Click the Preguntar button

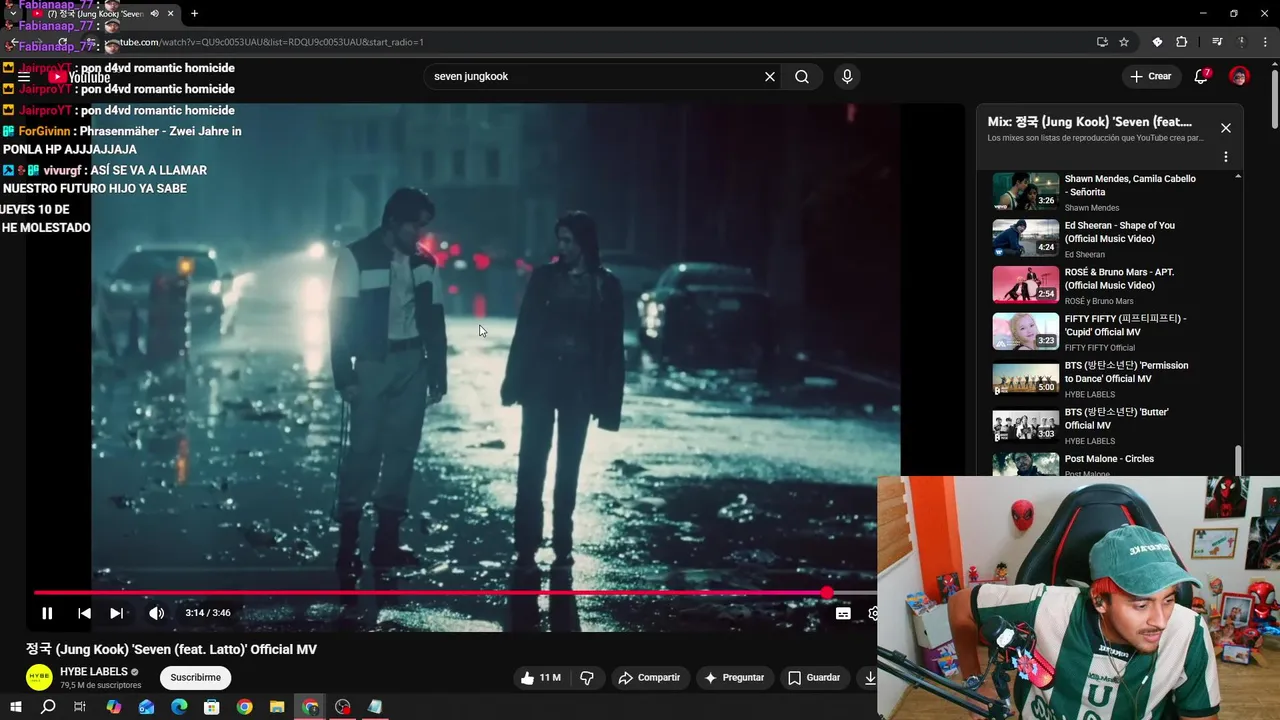tap(734, 678)
